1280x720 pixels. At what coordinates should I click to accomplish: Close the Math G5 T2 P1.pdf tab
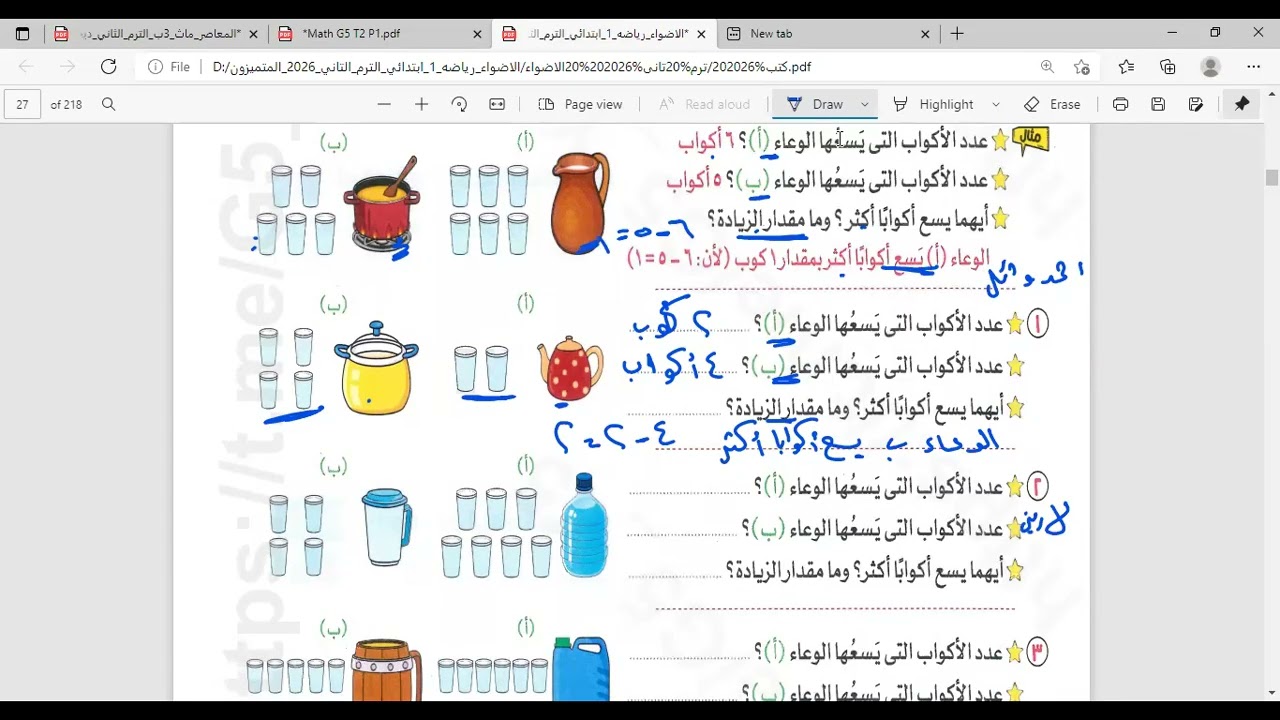click(477, 34)
